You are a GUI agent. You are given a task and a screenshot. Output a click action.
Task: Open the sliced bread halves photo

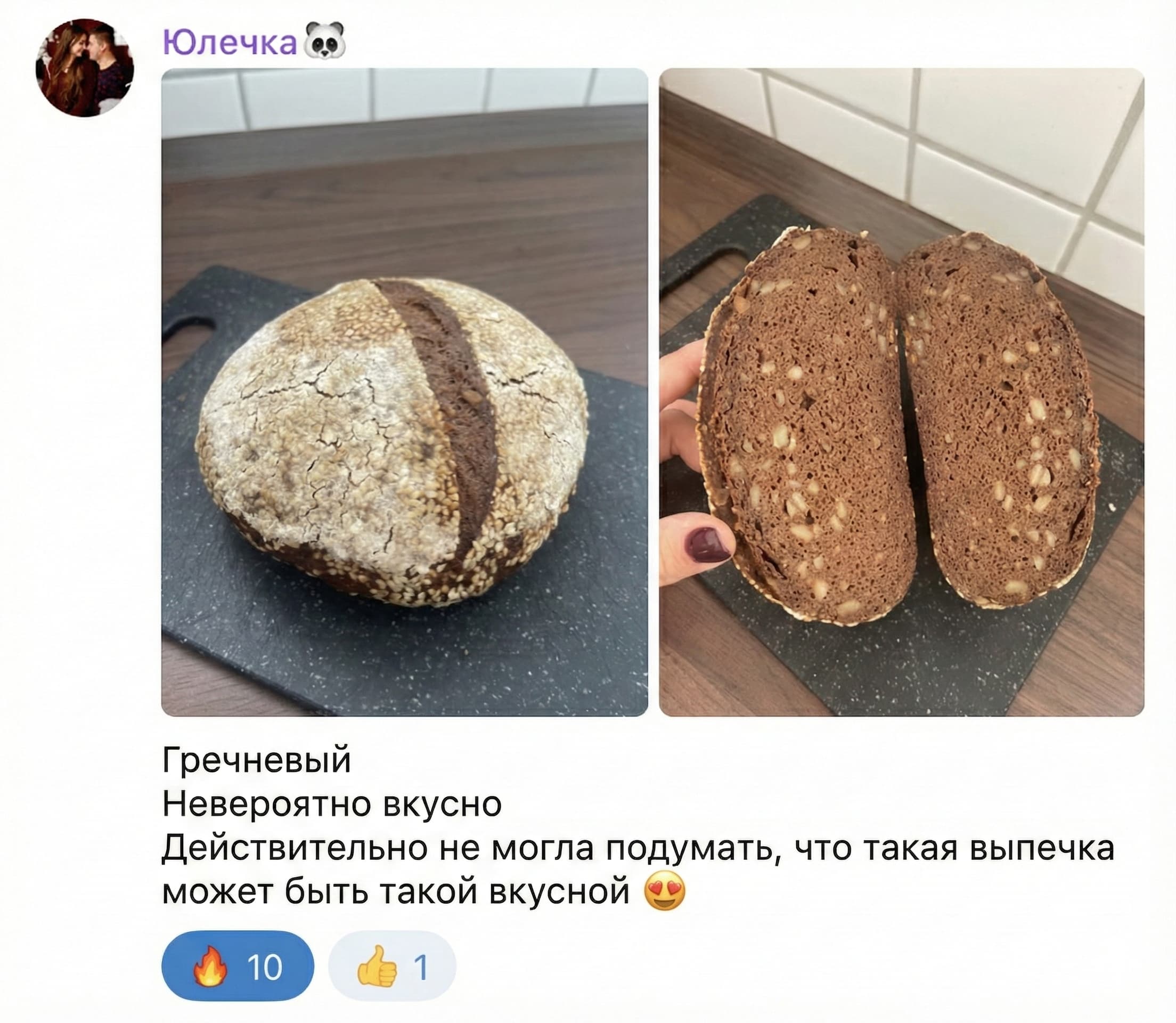point(902,392)
